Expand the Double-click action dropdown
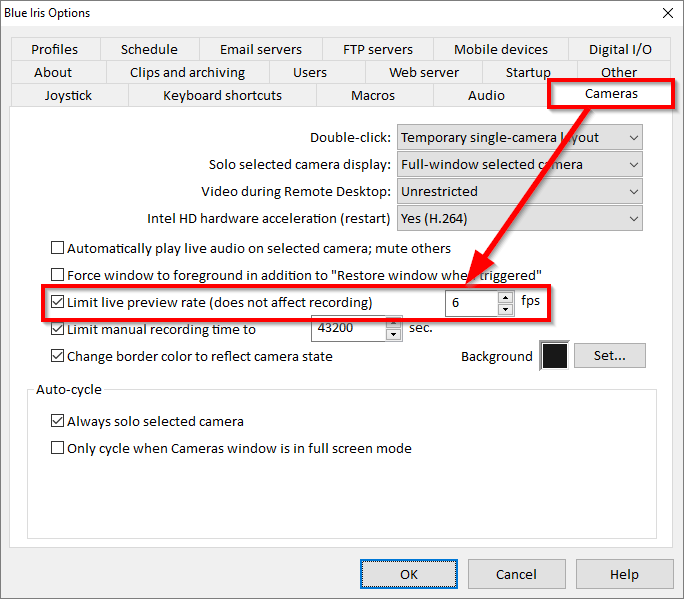The width and height of the screenshot is (684, 599). click(520, 138)
